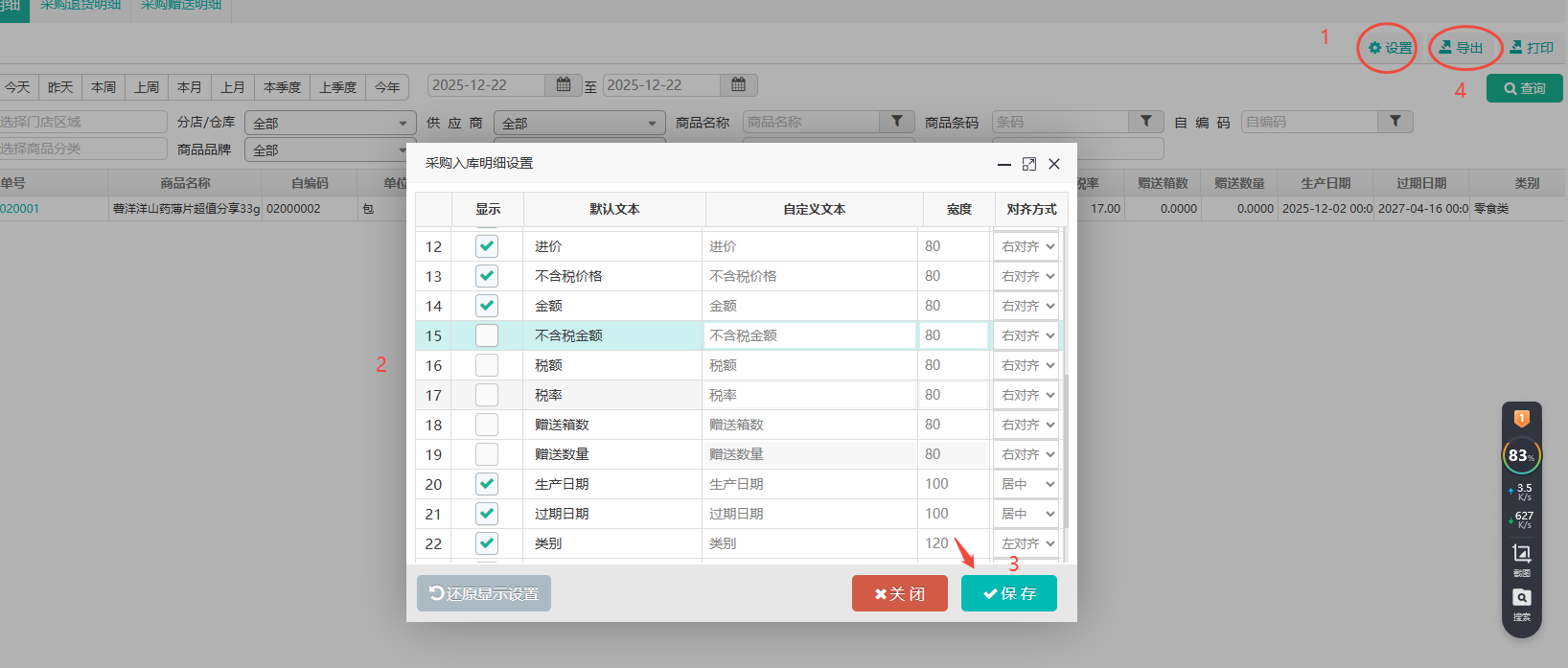Open the start date calendar picker
Screen dimensions: 1568x668
pos(564,85)
